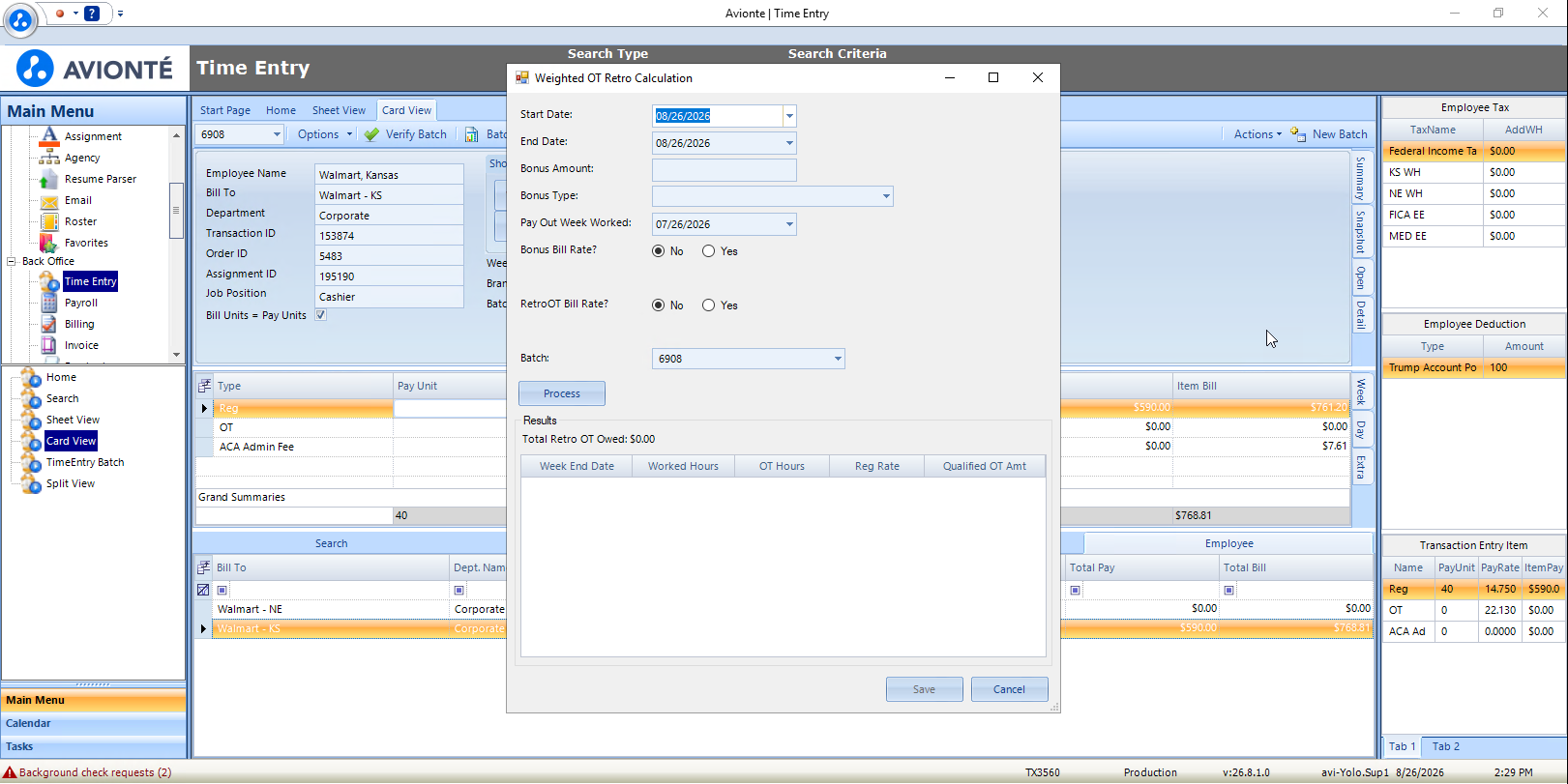Open Pay Out Week Worked dropdown
Screen dimensions: 1568x784
789,224
